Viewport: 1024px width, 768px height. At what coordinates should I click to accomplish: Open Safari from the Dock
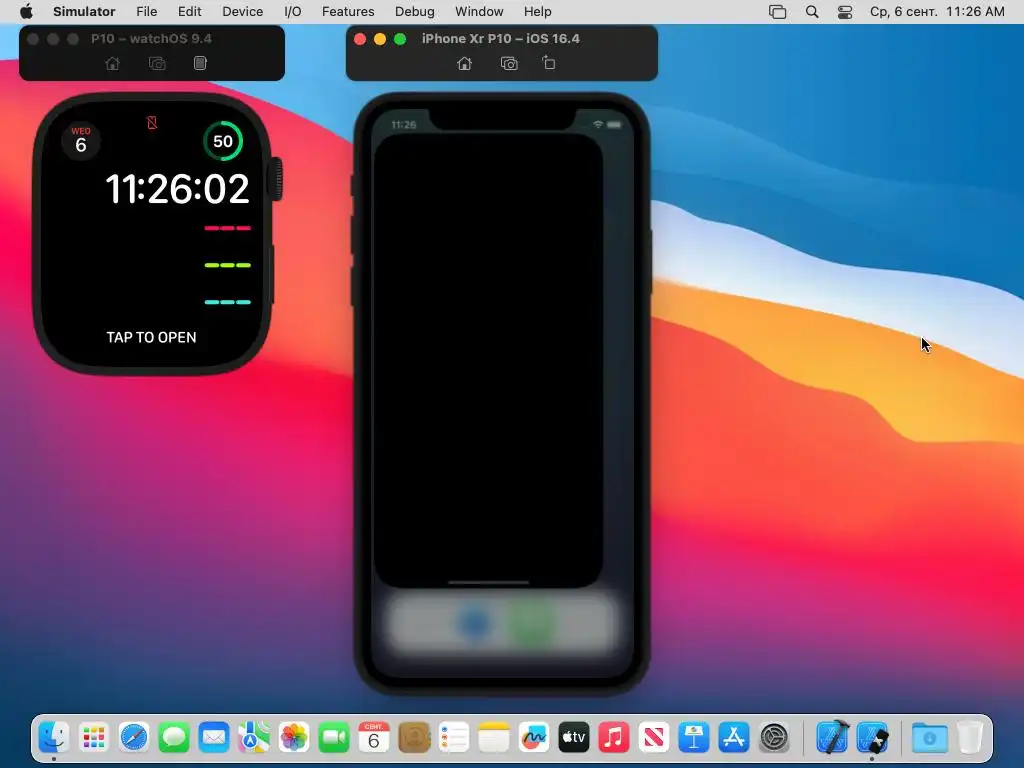[134, 737]
